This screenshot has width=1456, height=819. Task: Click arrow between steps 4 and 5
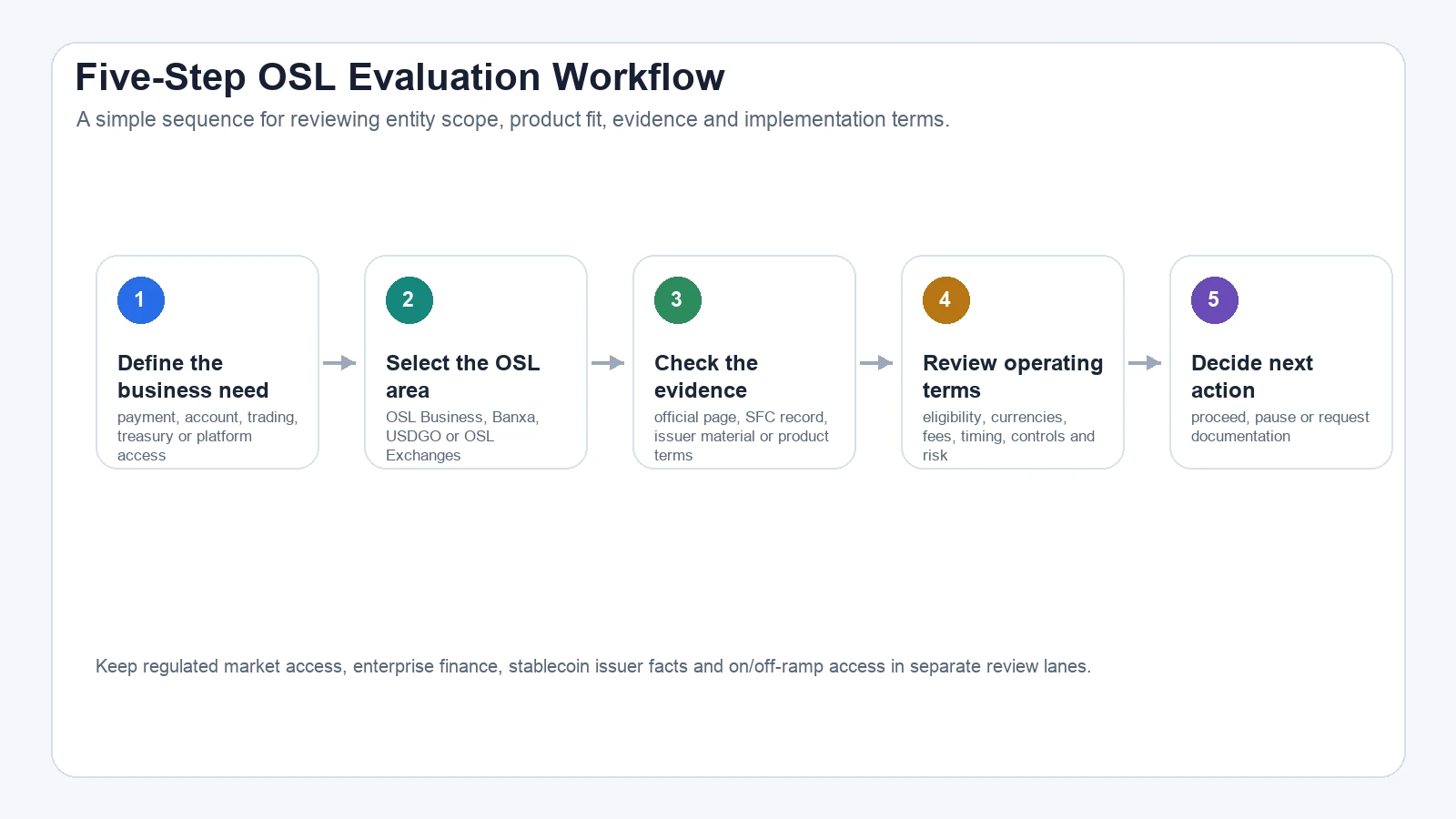coord(1145,363)
